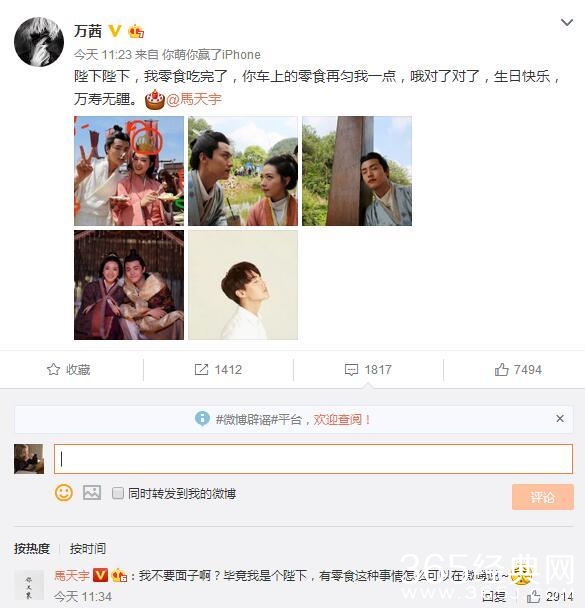The image size is (585, 608).
Task: Open the @馬天宇 mention link
Action: coord(194,99)
